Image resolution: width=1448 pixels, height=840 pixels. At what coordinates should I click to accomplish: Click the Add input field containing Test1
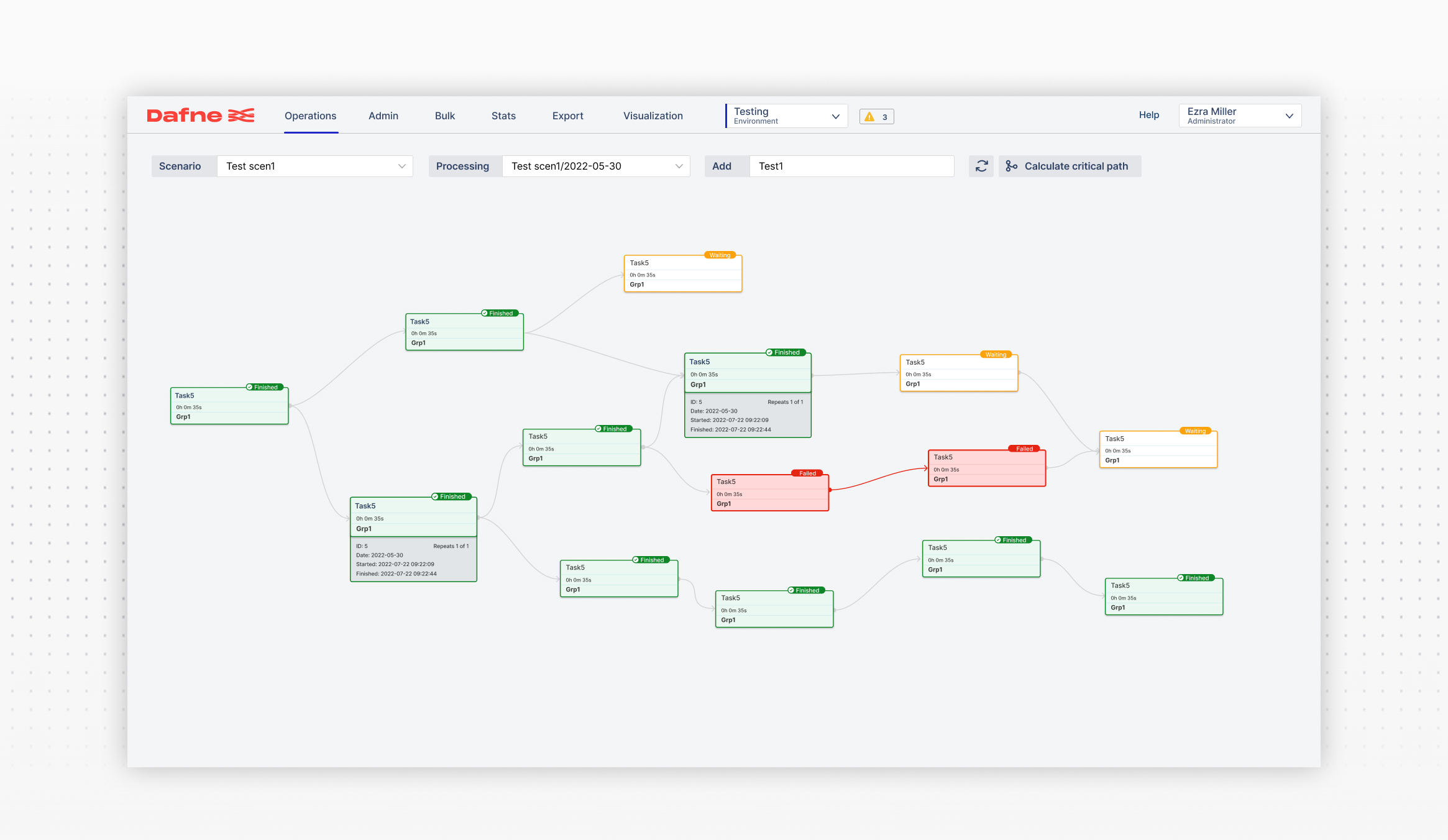point(851,166)
